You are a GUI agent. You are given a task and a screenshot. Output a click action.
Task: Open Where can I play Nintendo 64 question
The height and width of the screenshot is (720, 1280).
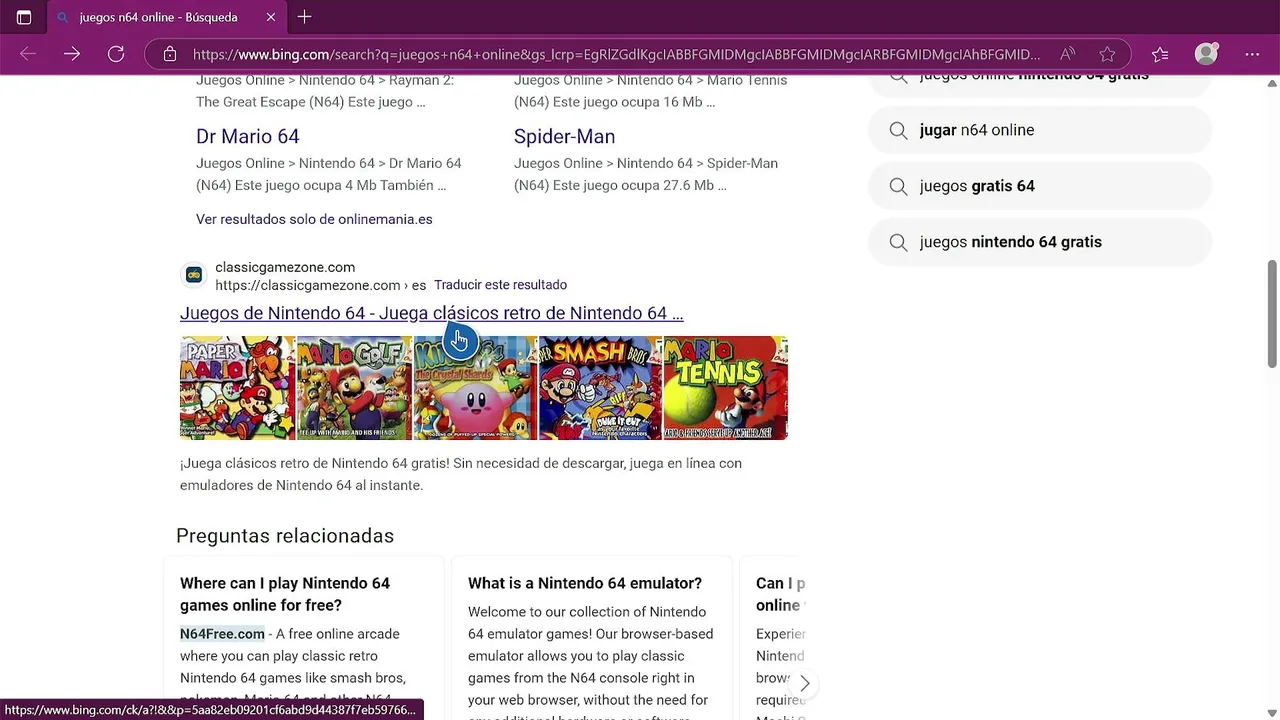pyautogui.click(x=285, y=594)
